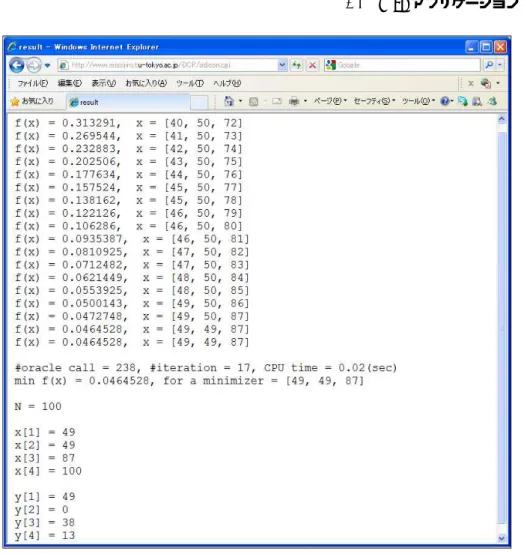Click the 'N = 100' text

38,407
